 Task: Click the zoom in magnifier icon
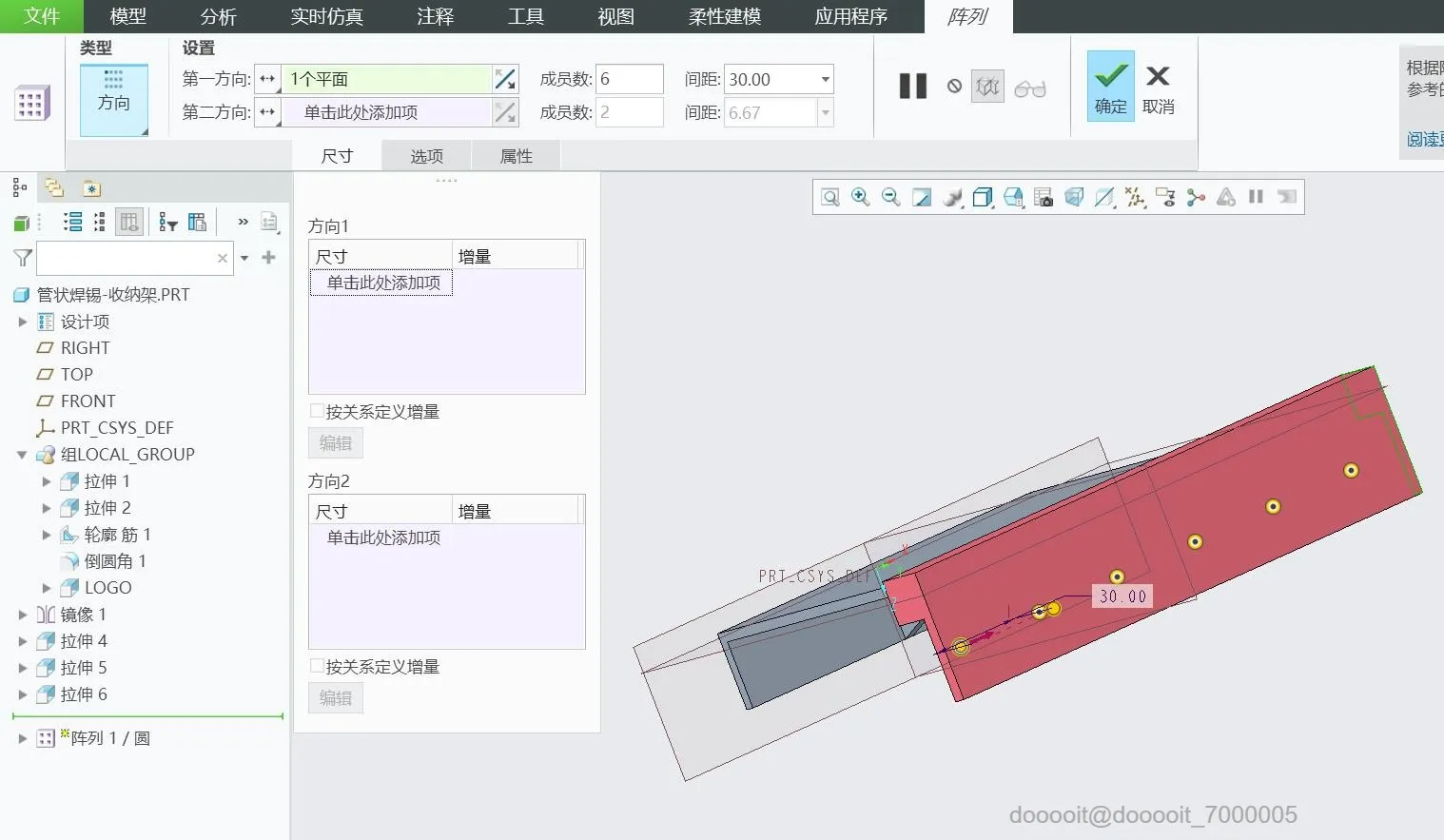[x=861, y=197]
